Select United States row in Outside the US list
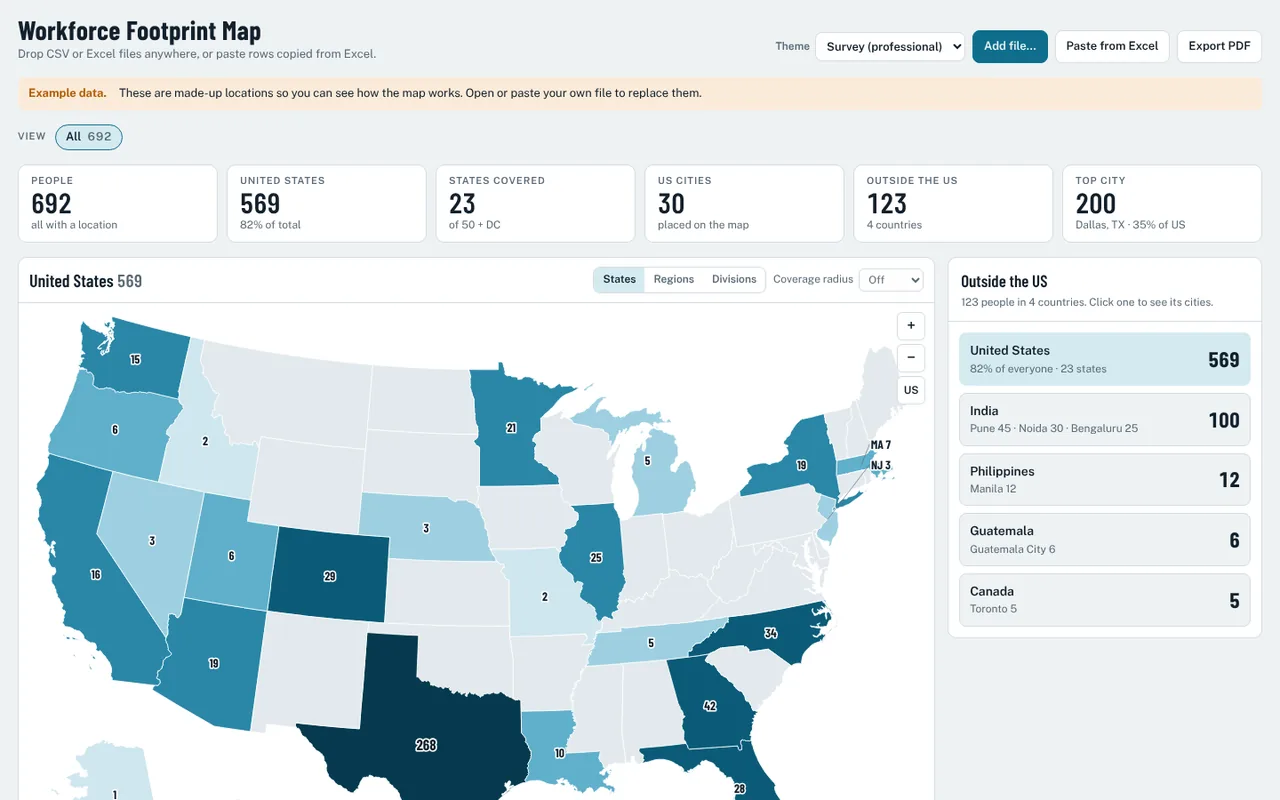 [x=1105, y=359]
